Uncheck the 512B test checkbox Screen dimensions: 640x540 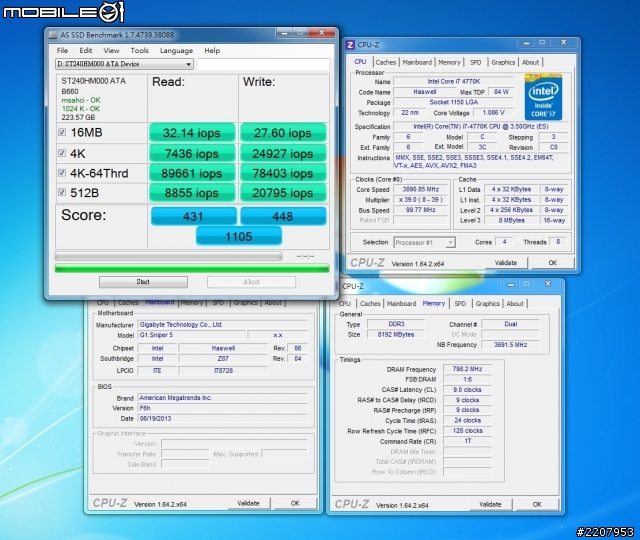point(62,192)
